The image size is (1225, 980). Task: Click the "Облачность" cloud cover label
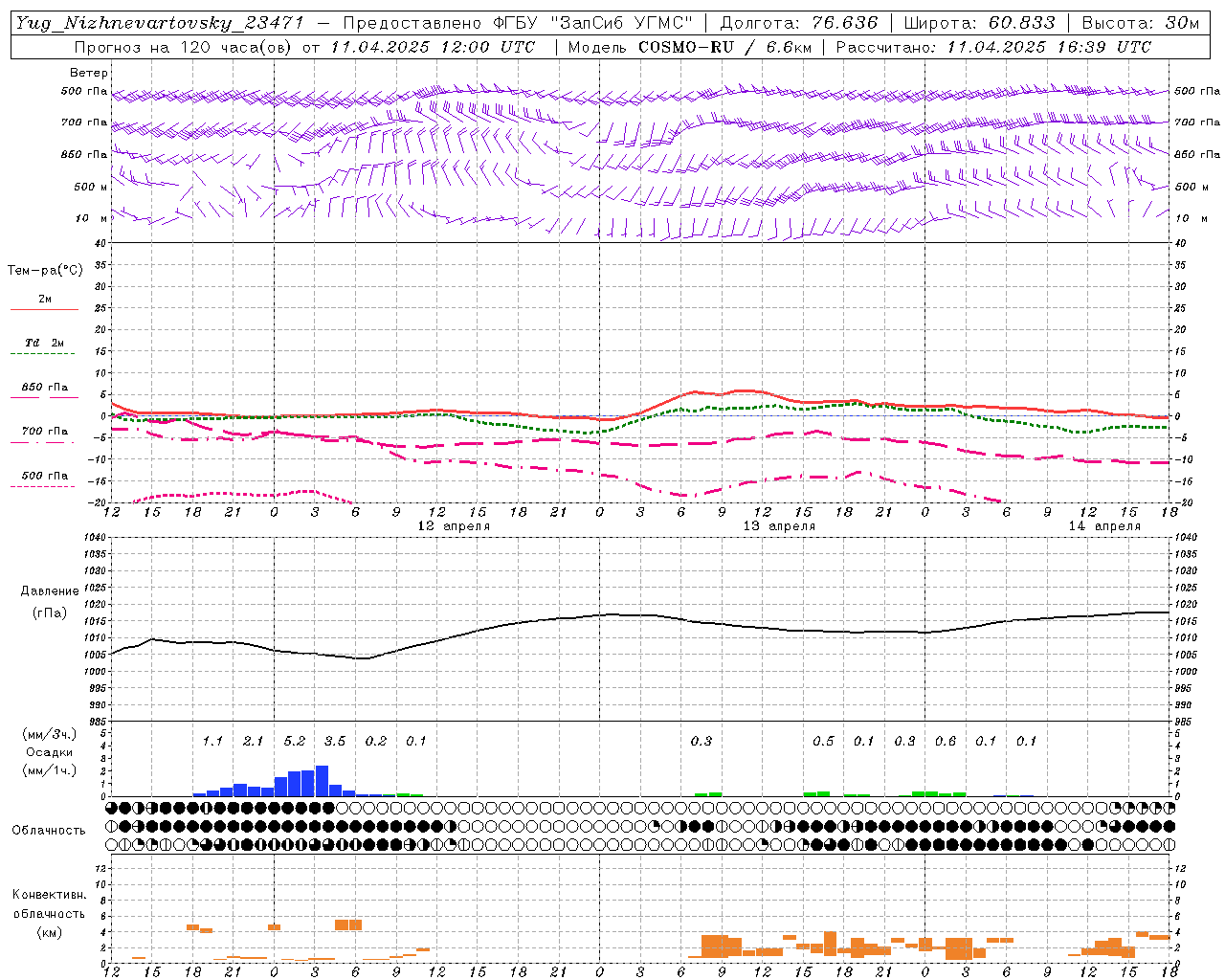[x=49, y=831]
